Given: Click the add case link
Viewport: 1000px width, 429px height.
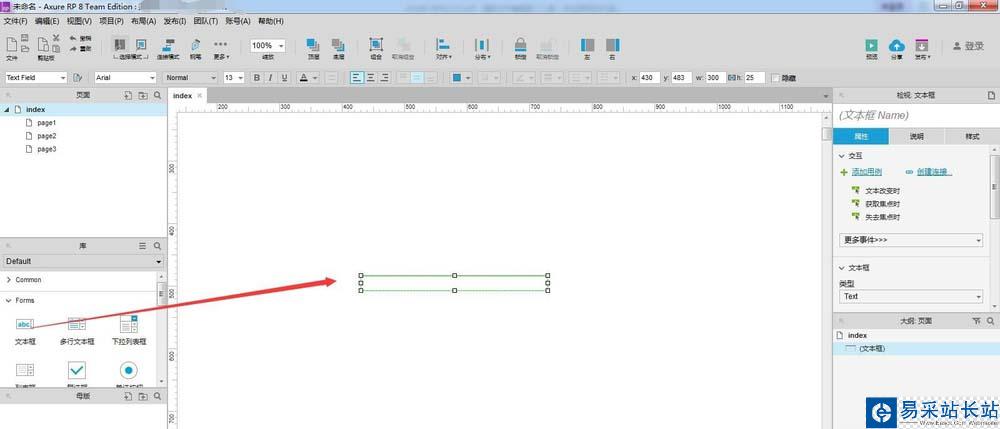Looking at the screenshot, I should pyautogui.click(x=867, y=172).
